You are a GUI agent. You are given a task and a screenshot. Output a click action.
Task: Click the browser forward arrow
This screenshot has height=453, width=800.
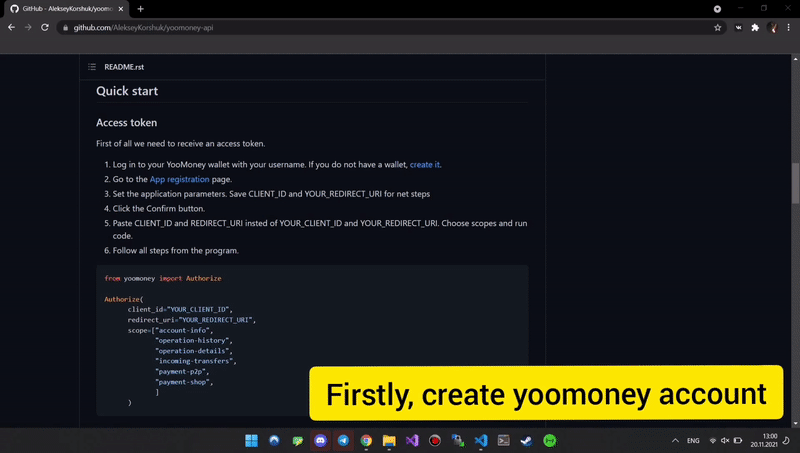point(28,28)
